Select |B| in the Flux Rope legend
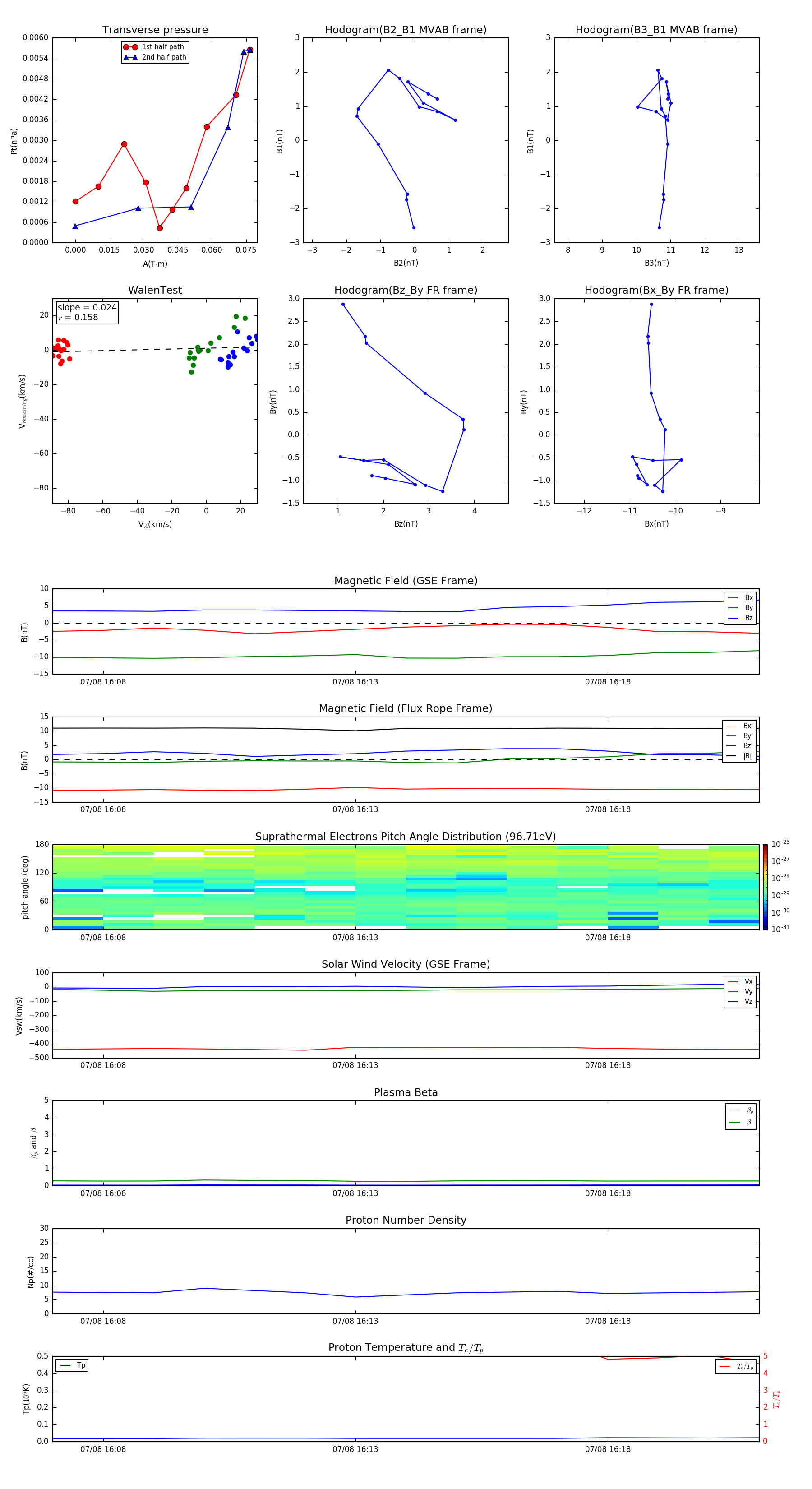 pos(739,756)
